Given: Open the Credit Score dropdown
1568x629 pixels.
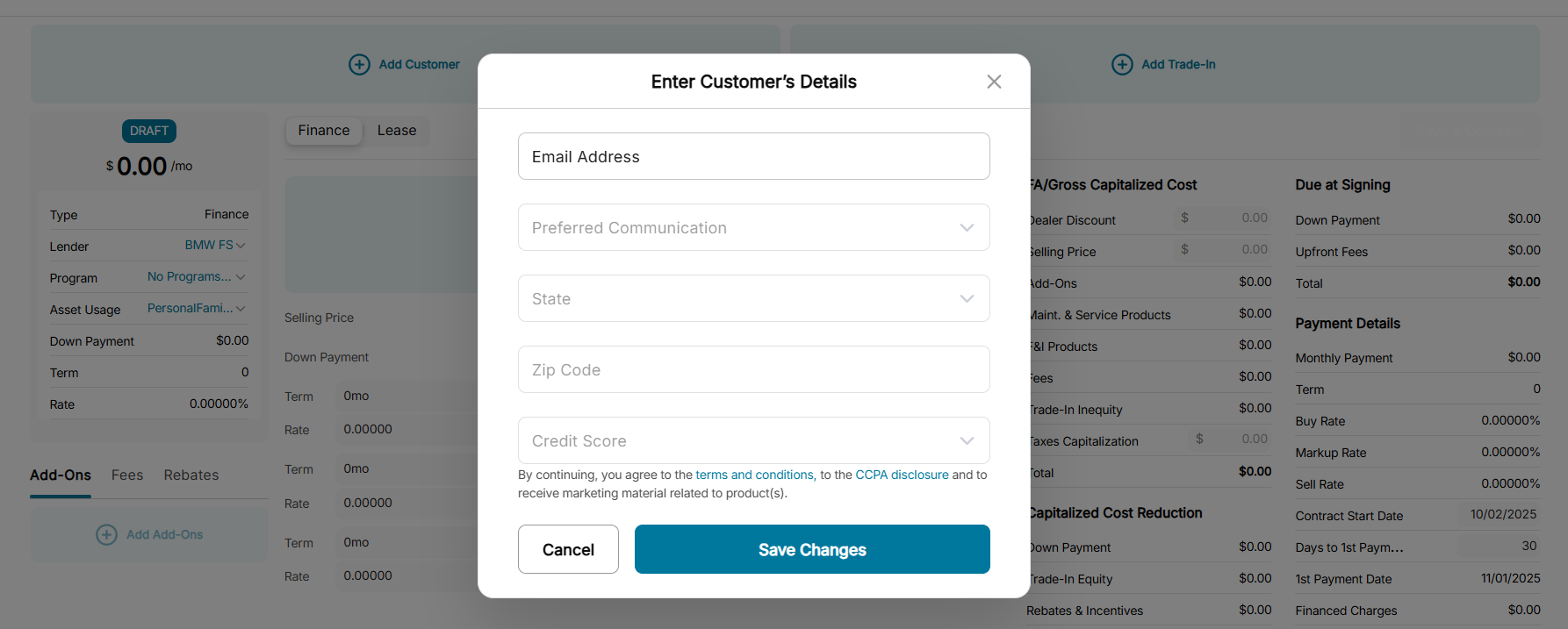Looking at the screenshot, I should point(753,441).
